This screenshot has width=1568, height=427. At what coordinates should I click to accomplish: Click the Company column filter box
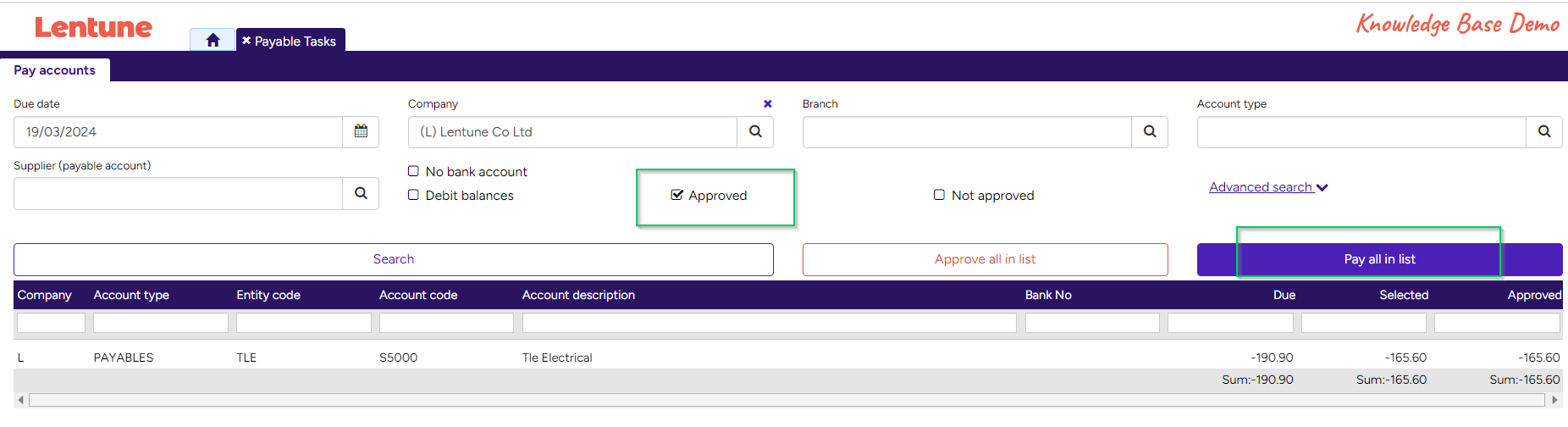pyautogui.click(x=51, y=323)
